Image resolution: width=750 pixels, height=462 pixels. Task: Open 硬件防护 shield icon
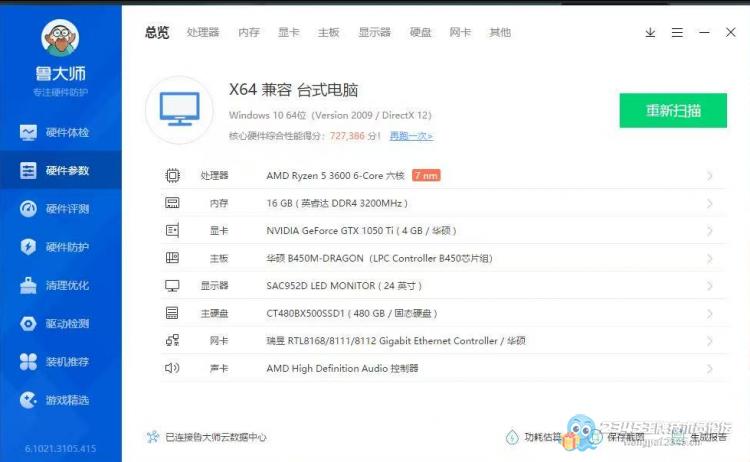pos(28,247)
